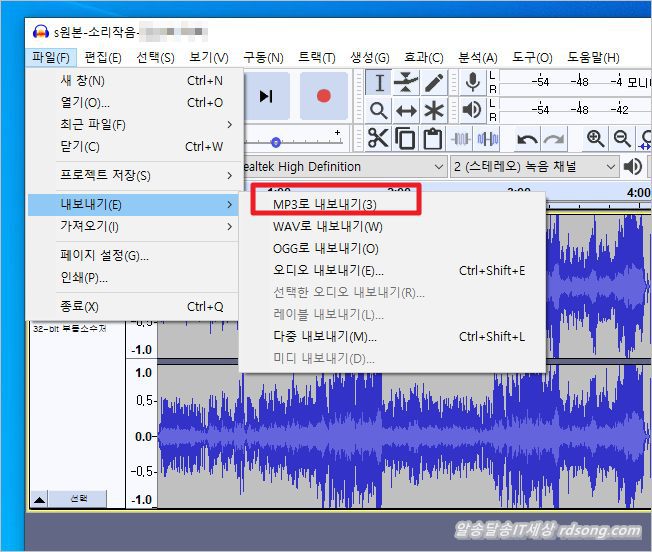Select WAV로 내보내기(W)
The height and width of the screenshot is (552, 652).
pos(392,227)
